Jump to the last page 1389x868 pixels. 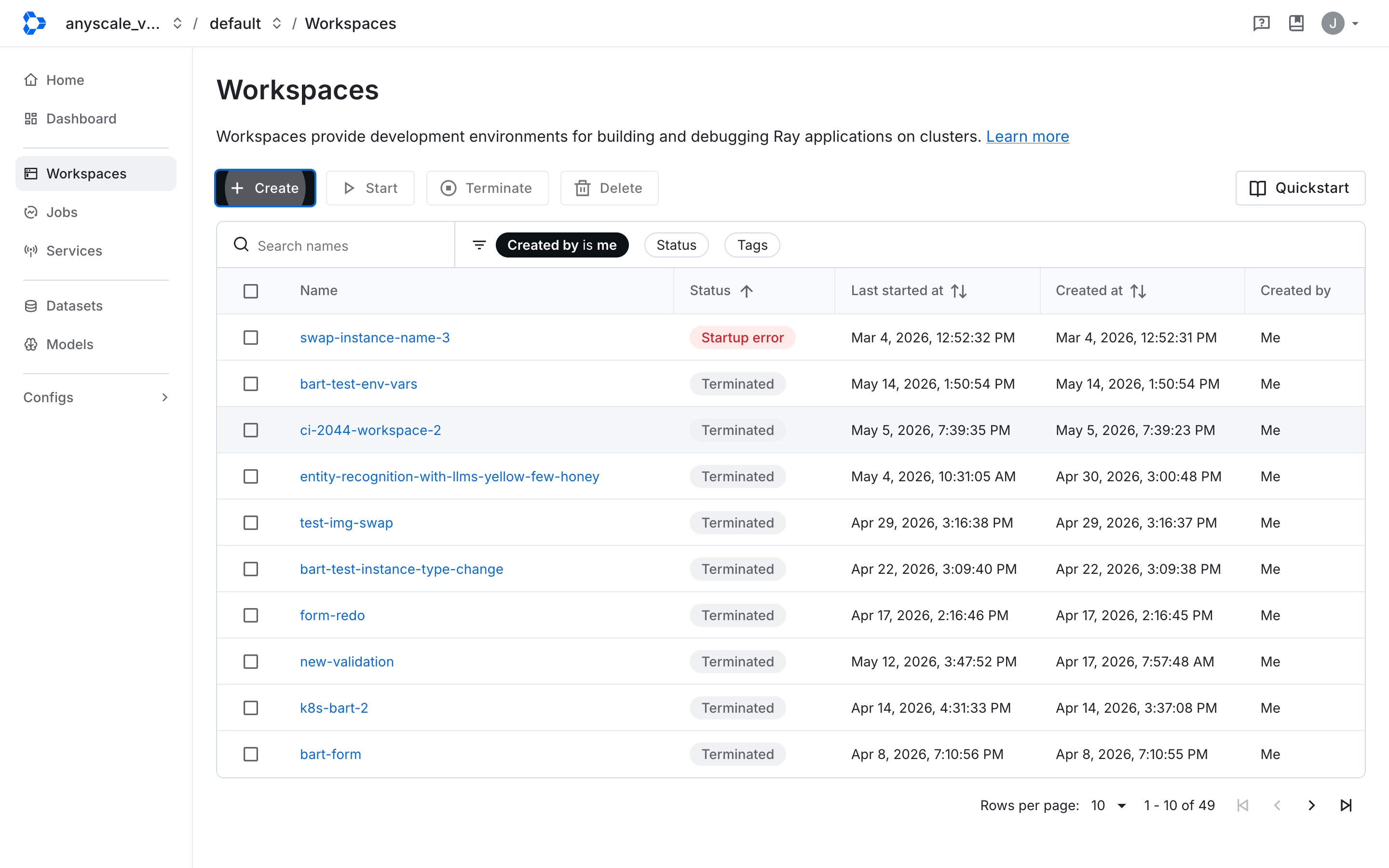(x=1346, y=805)
